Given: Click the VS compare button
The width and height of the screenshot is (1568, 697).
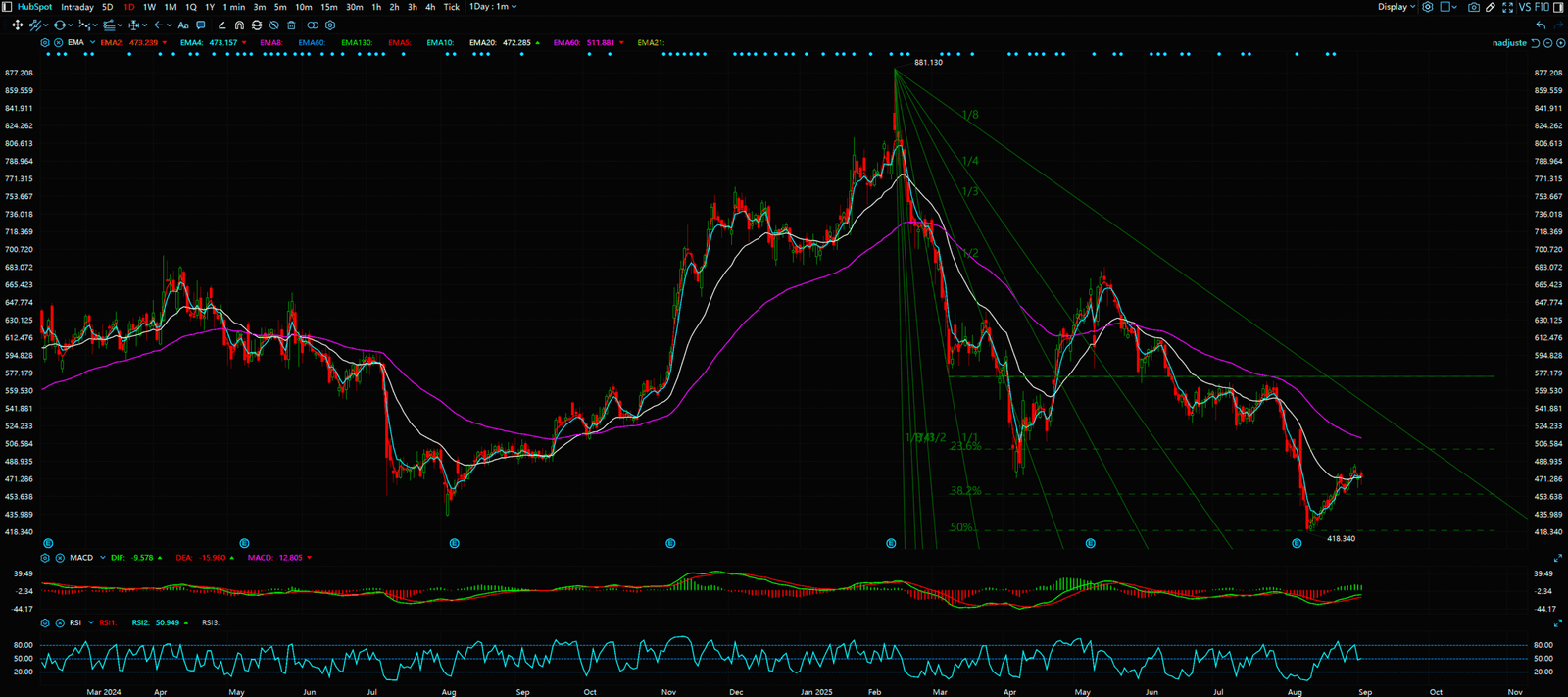Looking at the screenshot, I should pos(1524,7).
